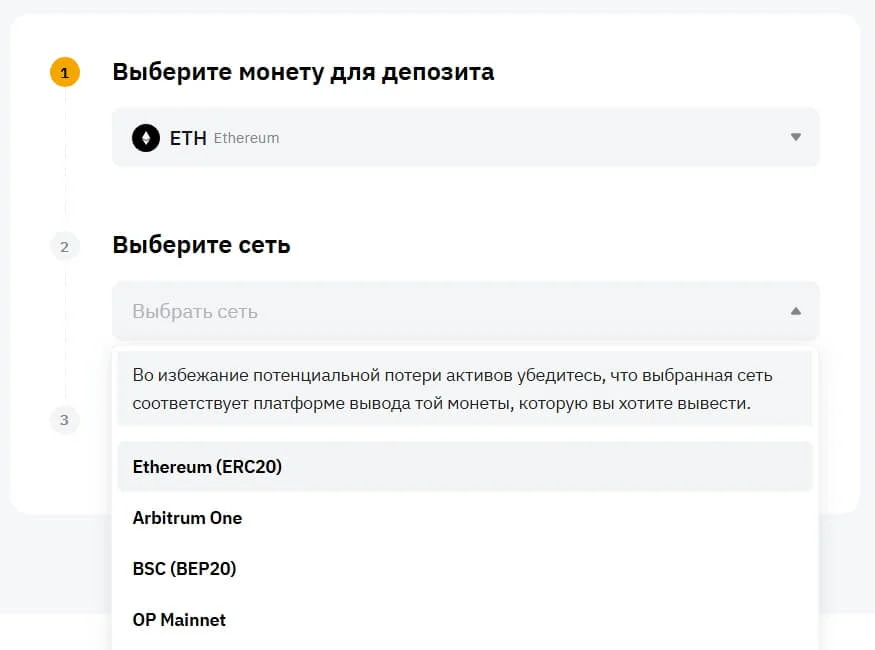Screen dimensions: 875x650
Task: Select the Ethereum (ERC20) network
Action: click(x=207, y=467)
